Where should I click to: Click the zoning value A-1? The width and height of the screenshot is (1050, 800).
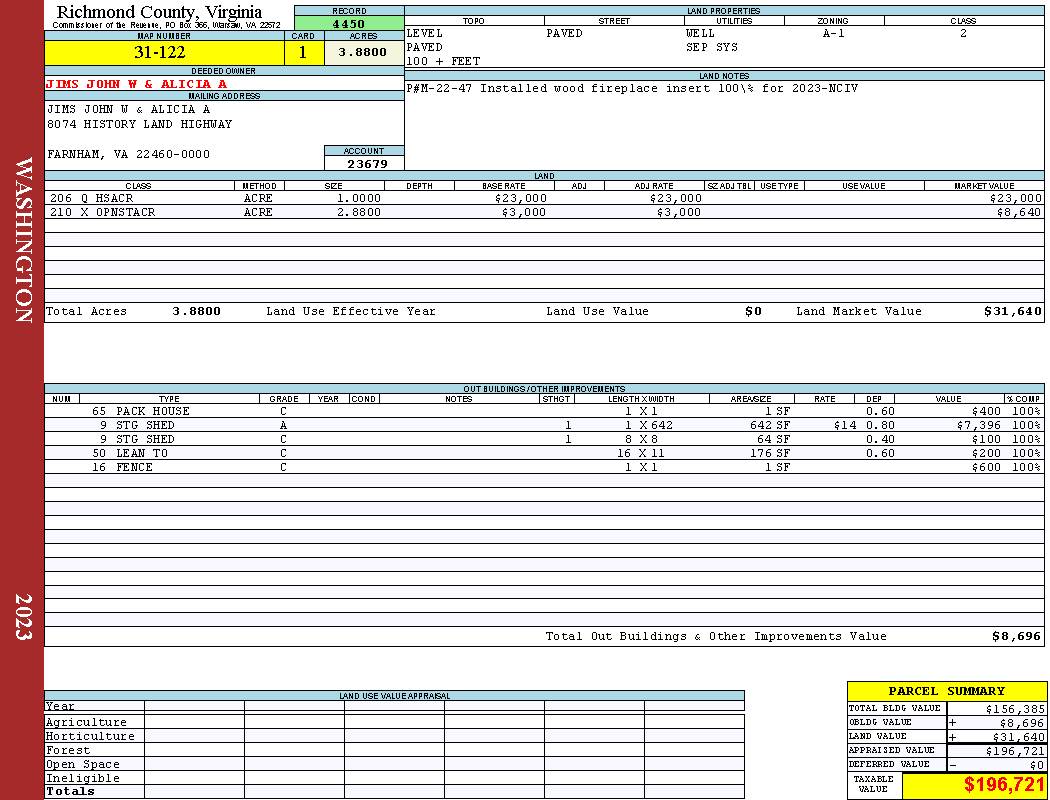click(833, 33)
